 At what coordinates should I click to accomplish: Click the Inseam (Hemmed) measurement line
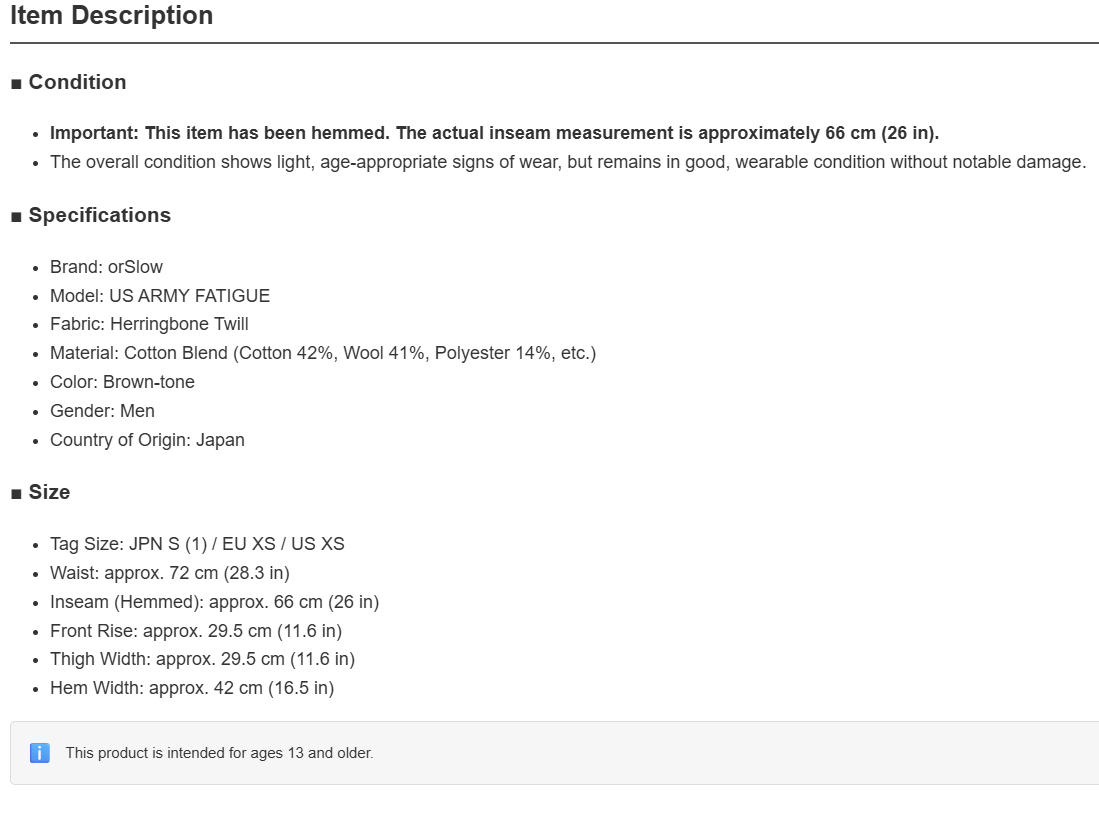tap(214, 602)
